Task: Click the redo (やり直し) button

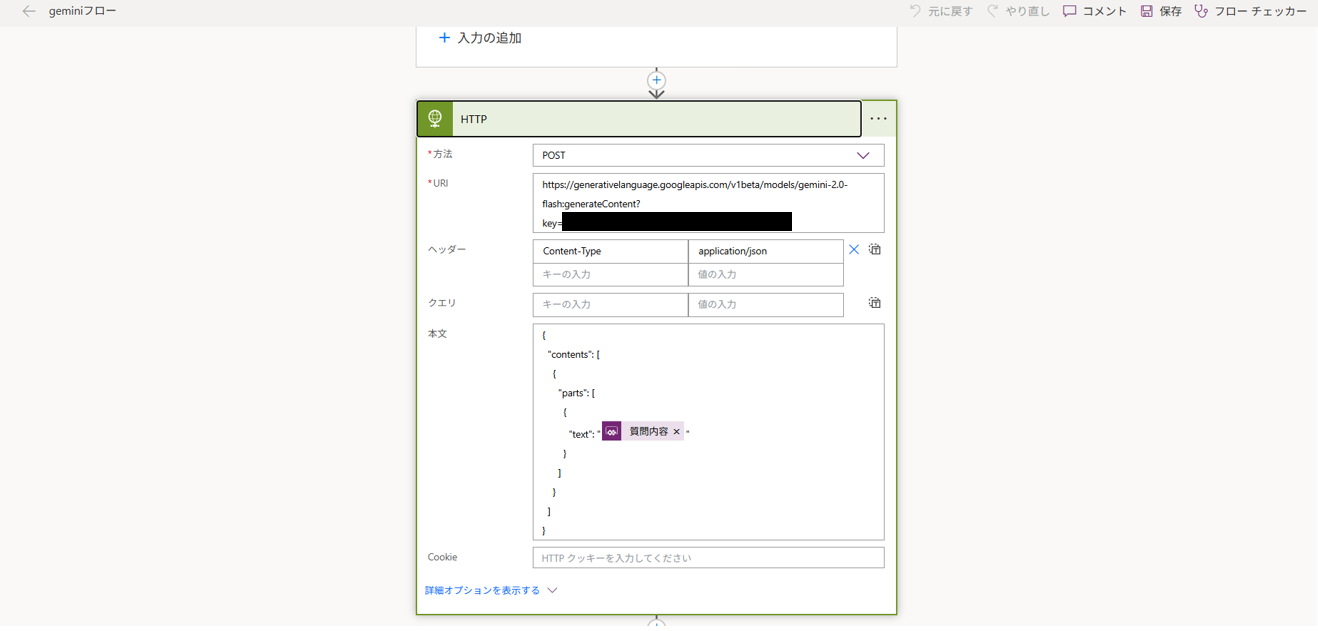Action: (x=1018, y=11)
